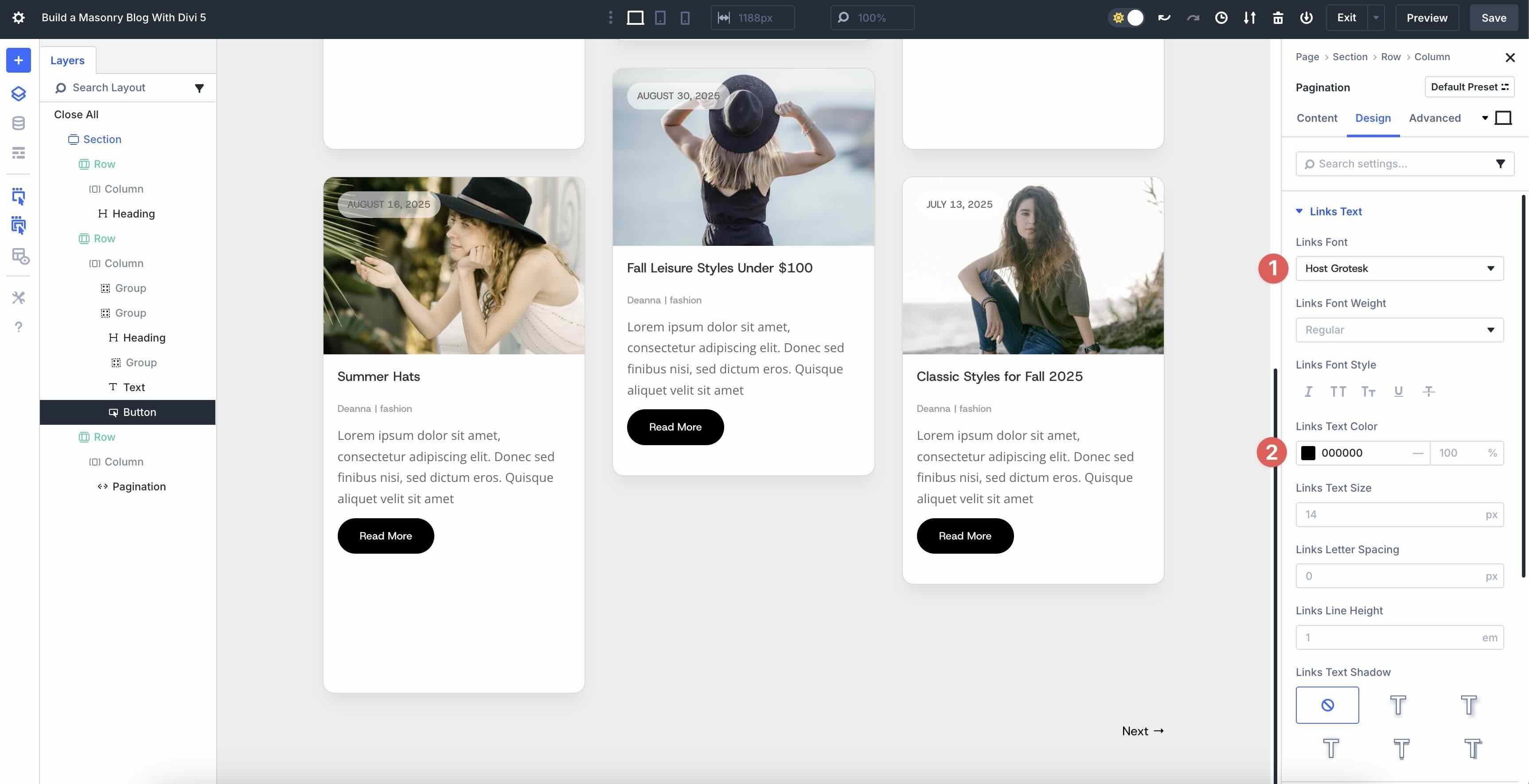Viewport: 1529px width, 784px height.
Task: Click the wrench tools icon in left sidebar
Action: (18, 298)
